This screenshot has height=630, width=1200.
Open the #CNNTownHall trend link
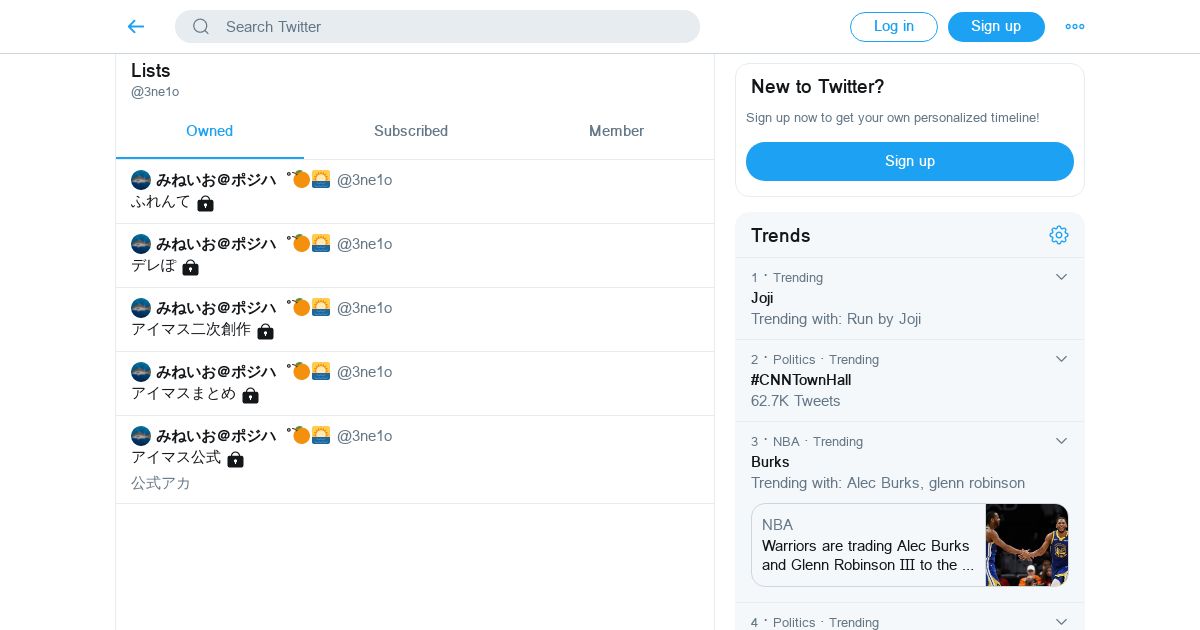[801, 380]
